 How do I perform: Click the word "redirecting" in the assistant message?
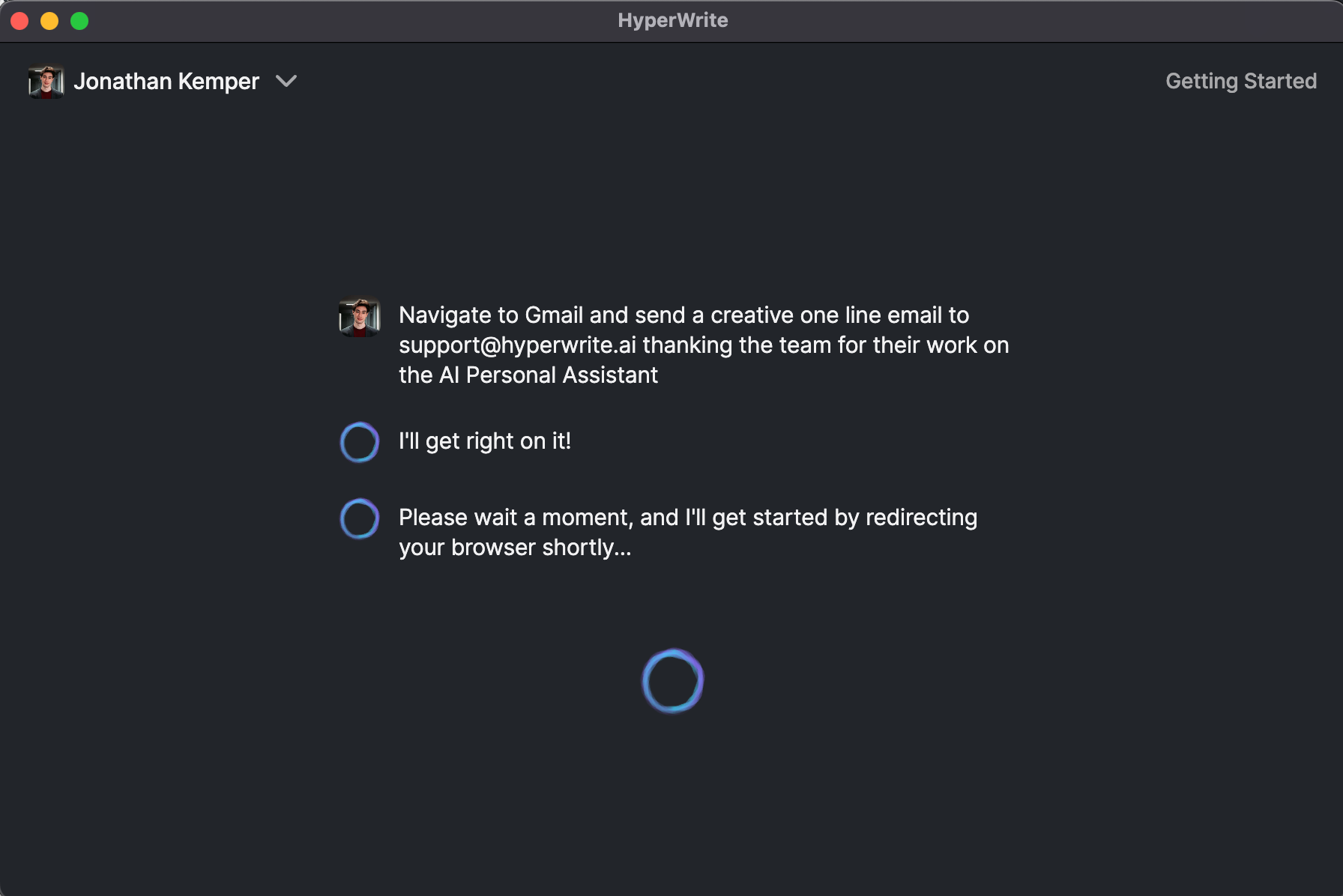pyautogui.click(x=921, y=518)
